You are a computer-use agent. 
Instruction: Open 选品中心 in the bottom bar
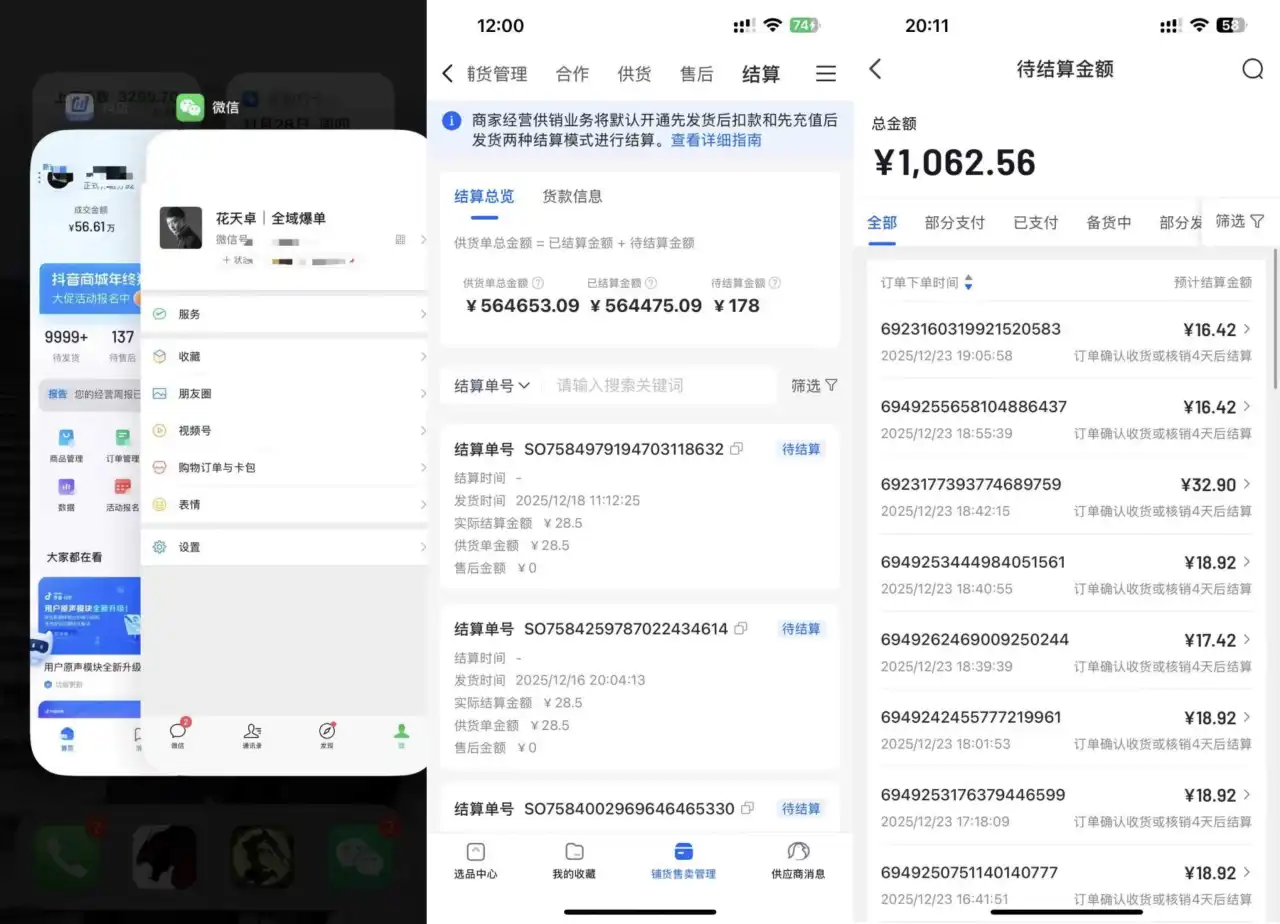pyautogui.click(x=476, y=860)
